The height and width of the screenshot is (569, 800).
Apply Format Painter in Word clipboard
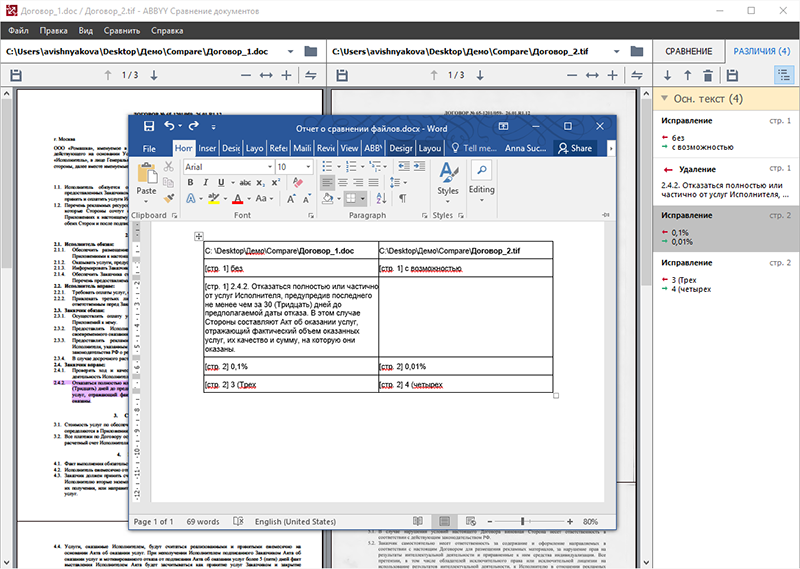coord(168,199)
